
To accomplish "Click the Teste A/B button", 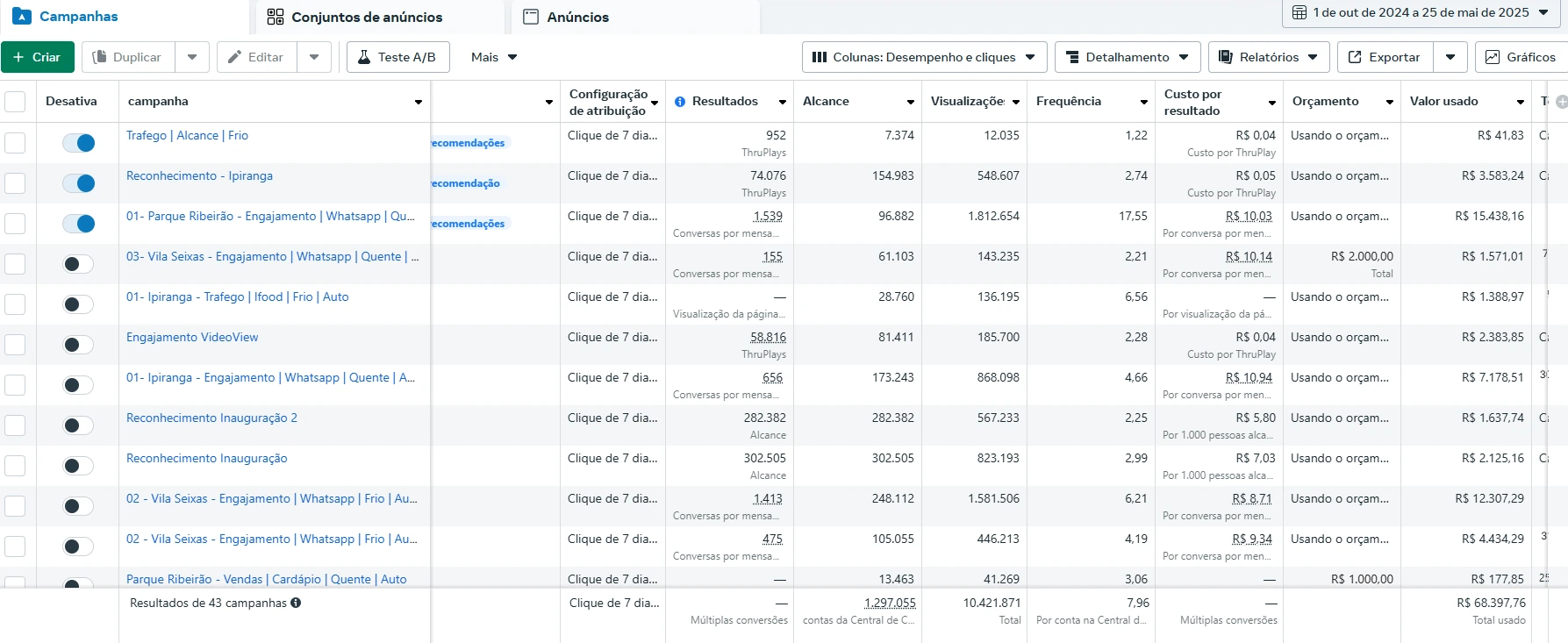I will (398, 57).
